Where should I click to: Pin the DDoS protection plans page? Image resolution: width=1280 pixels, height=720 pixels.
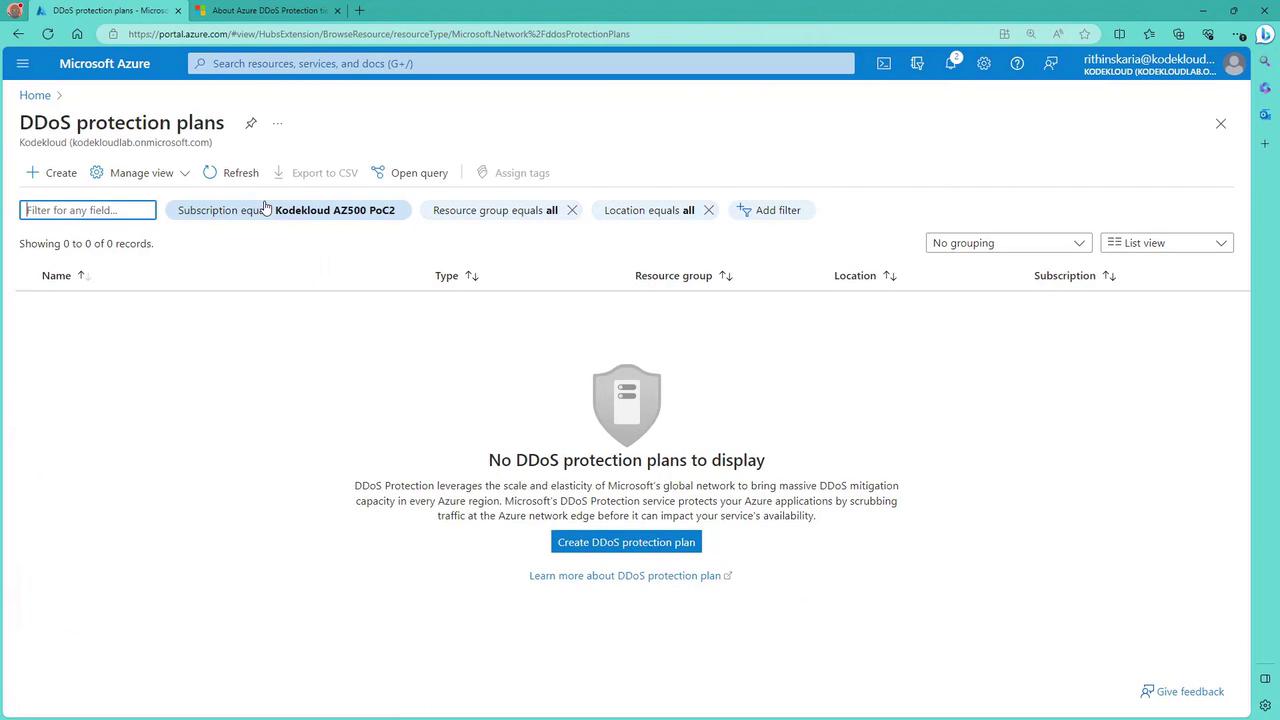click(251, 123)
